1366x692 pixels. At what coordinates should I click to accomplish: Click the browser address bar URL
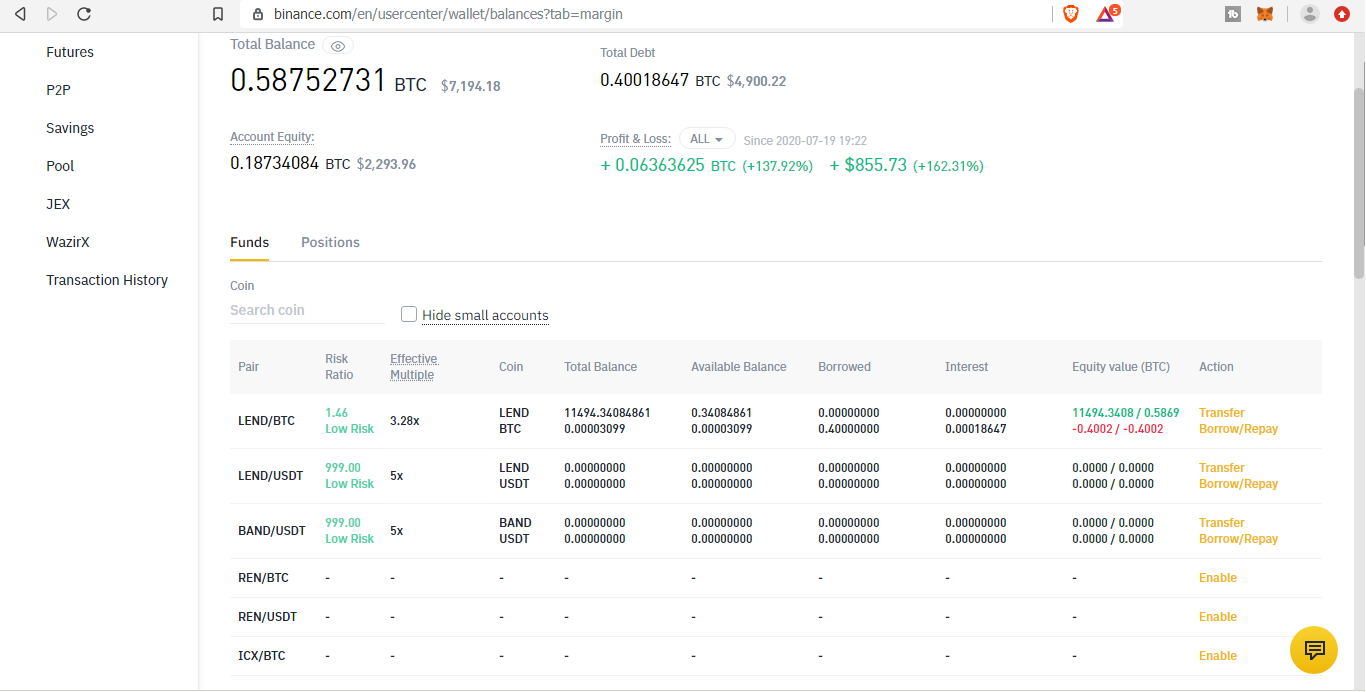click(x=448, y=14)
